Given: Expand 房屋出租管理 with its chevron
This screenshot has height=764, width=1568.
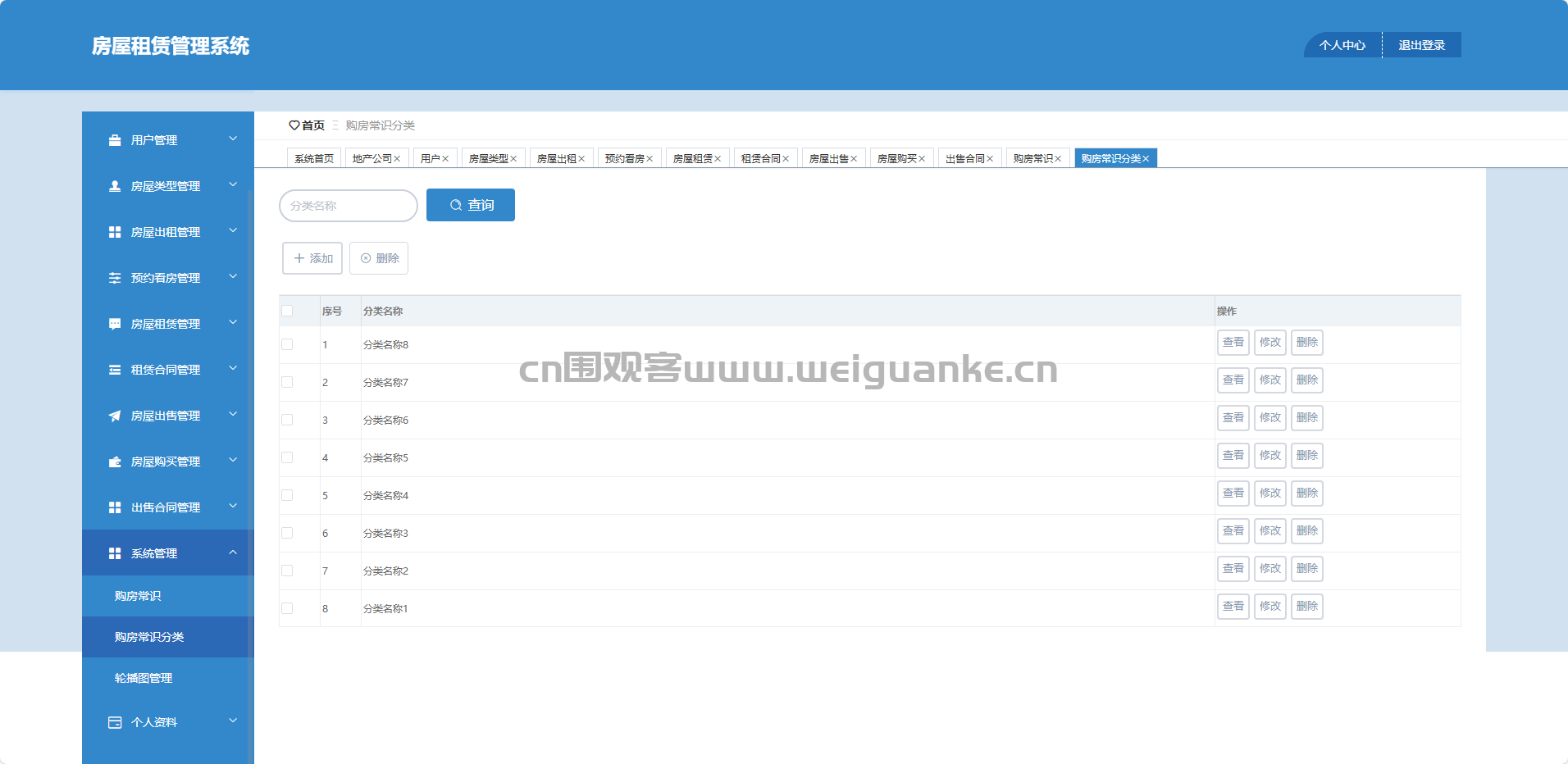Looking at the screenshot, I should [233, 230].
